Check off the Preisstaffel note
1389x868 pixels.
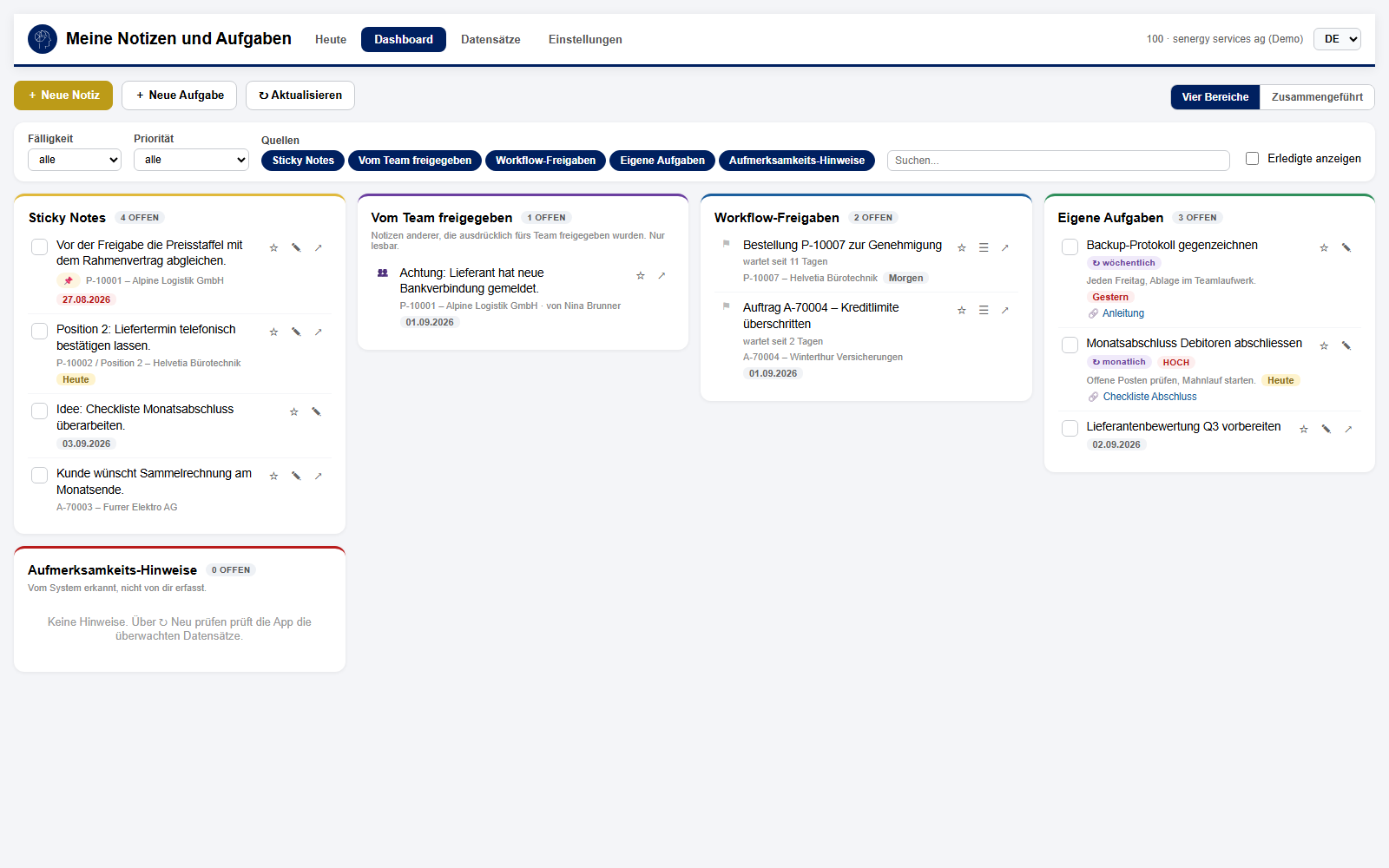pos(39,247)
